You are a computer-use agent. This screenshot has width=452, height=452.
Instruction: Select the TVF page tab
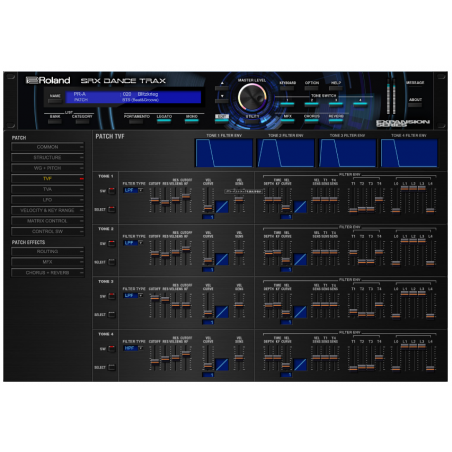[47, 179]
